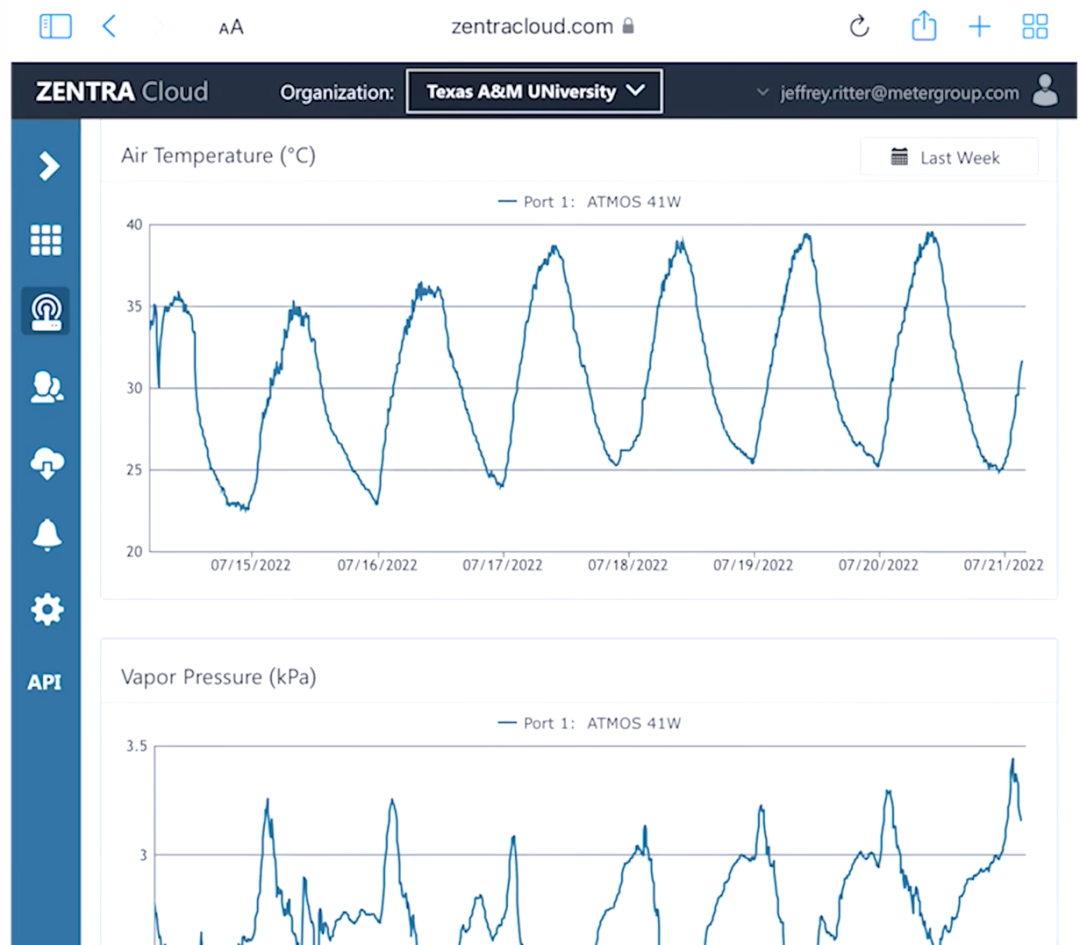Open settings gear icon in sidebar

click(x=47, y=609)
